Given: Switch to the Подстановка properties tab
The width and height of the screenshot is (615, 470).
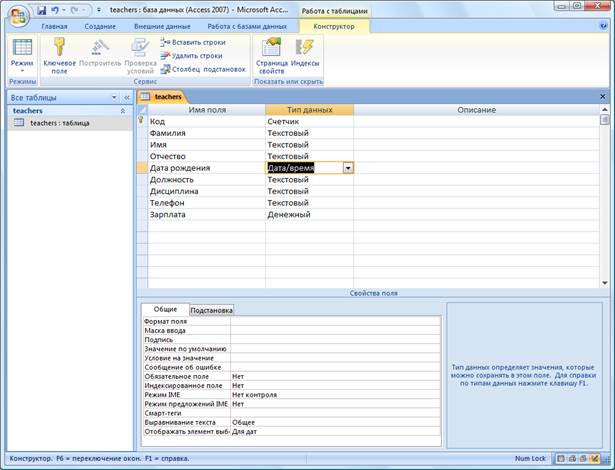Looking at the screenshot, I should (211, 310).
